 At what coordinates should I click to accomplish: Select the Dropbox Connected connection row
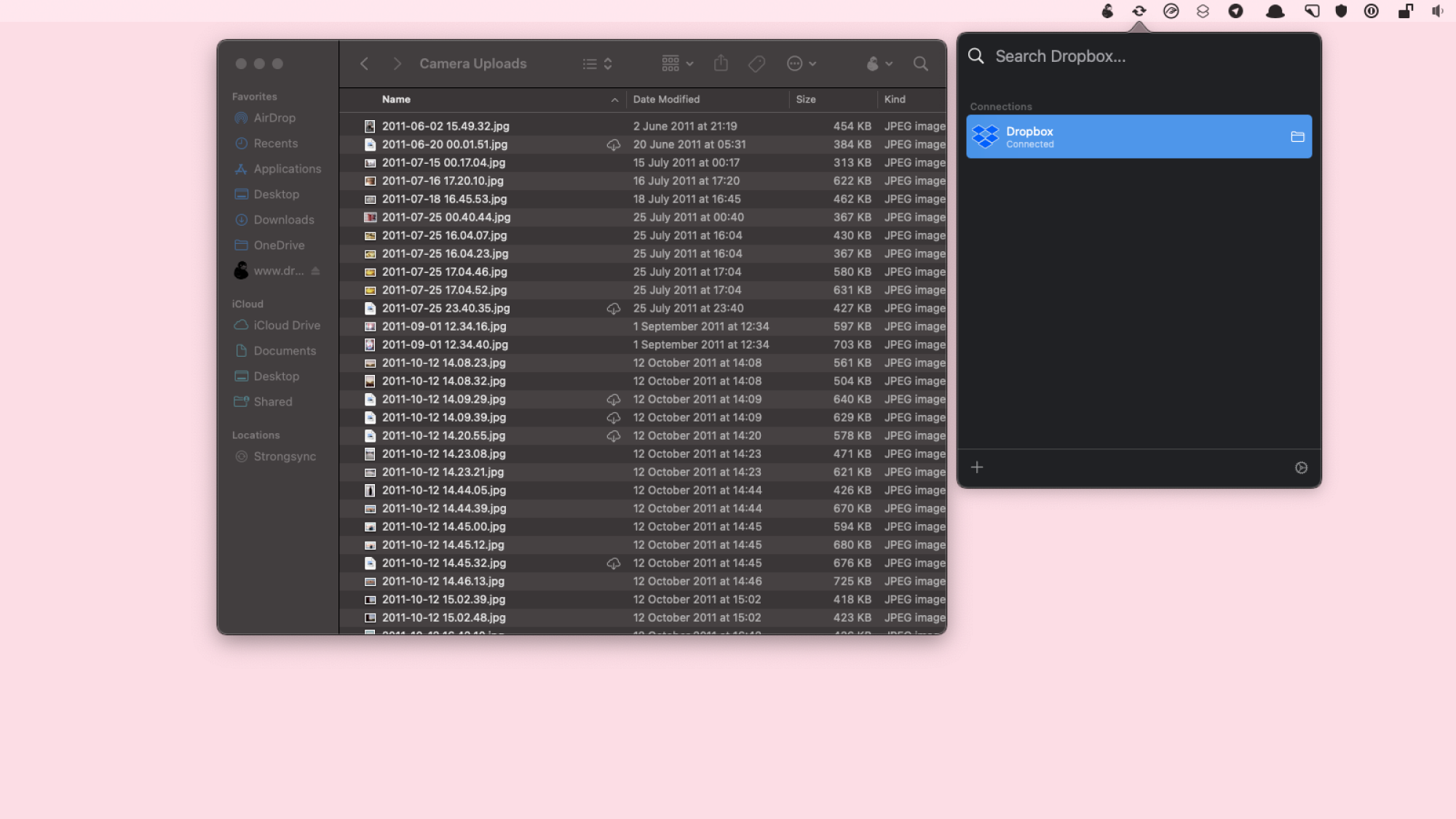point(1139,137)
